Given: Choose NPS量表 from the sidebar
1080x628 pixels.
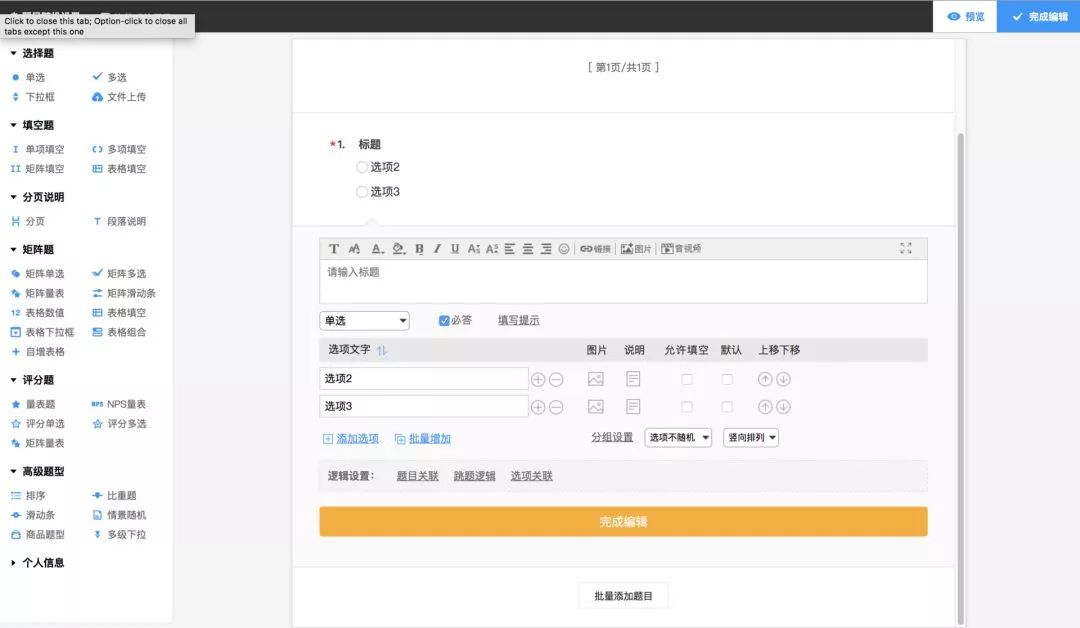Looking at the screenshot, I should pyautogui.click(x=125, y=403).
